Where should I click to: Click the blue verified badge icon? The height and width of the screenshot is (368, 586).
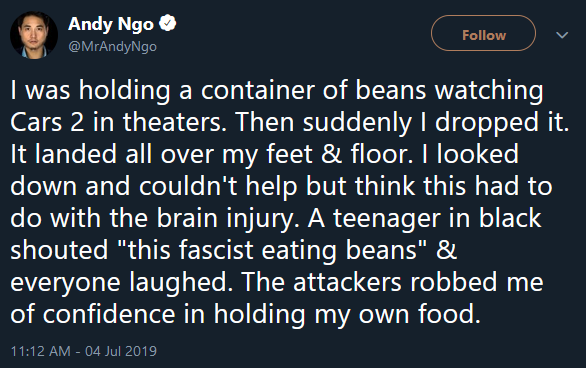[167, 24]
